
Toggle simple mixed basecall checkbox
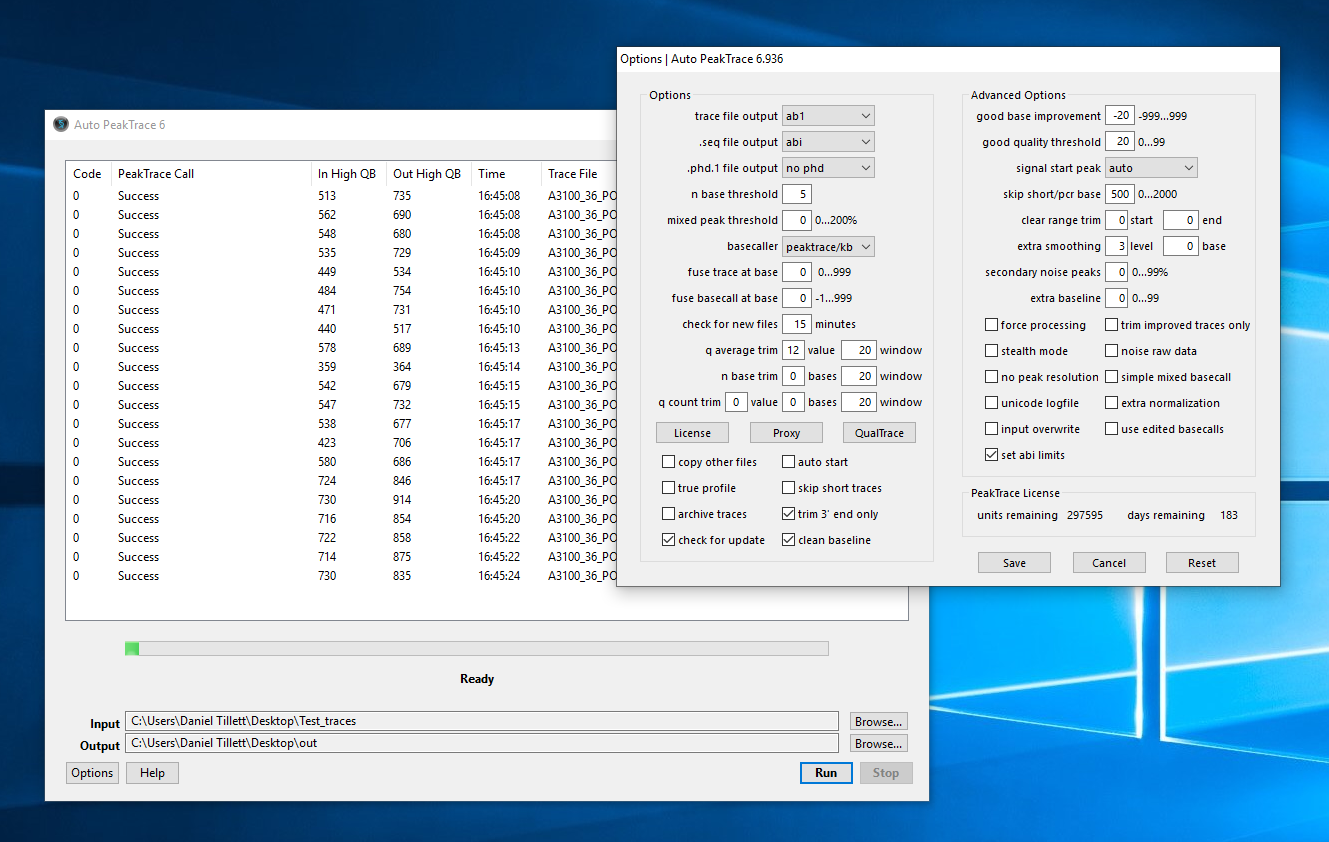(1111, 377)
